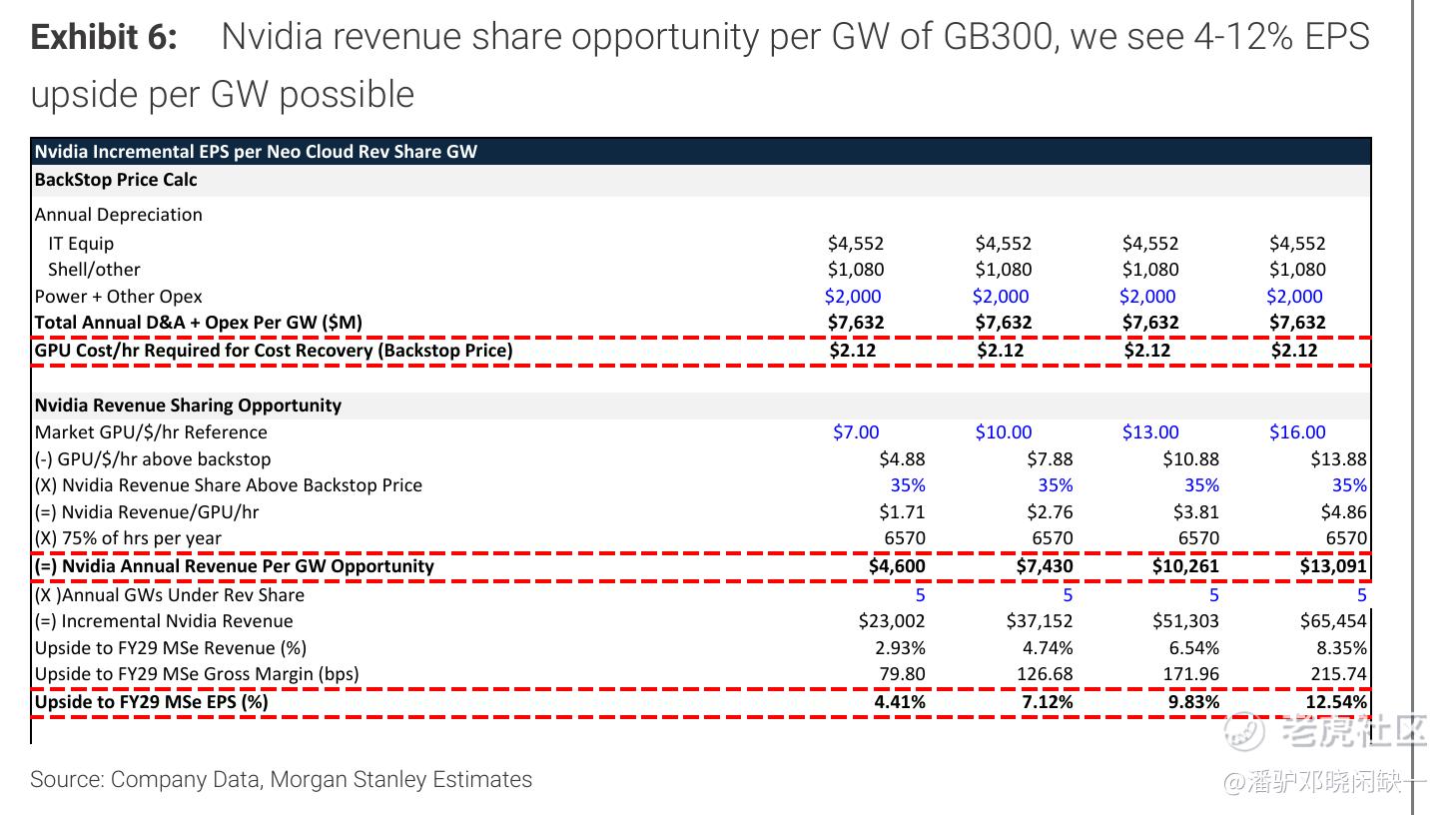The width and height of the screenshot is (1456, 815).
Task: Select the 6.54% revenue upside value
Action: 1194,648
